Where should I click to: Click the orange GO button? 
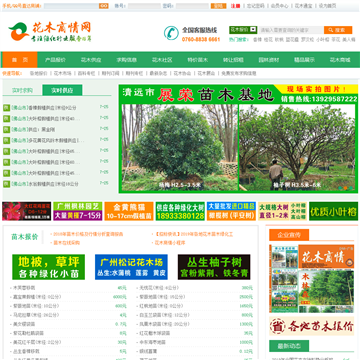click(104, 6)
